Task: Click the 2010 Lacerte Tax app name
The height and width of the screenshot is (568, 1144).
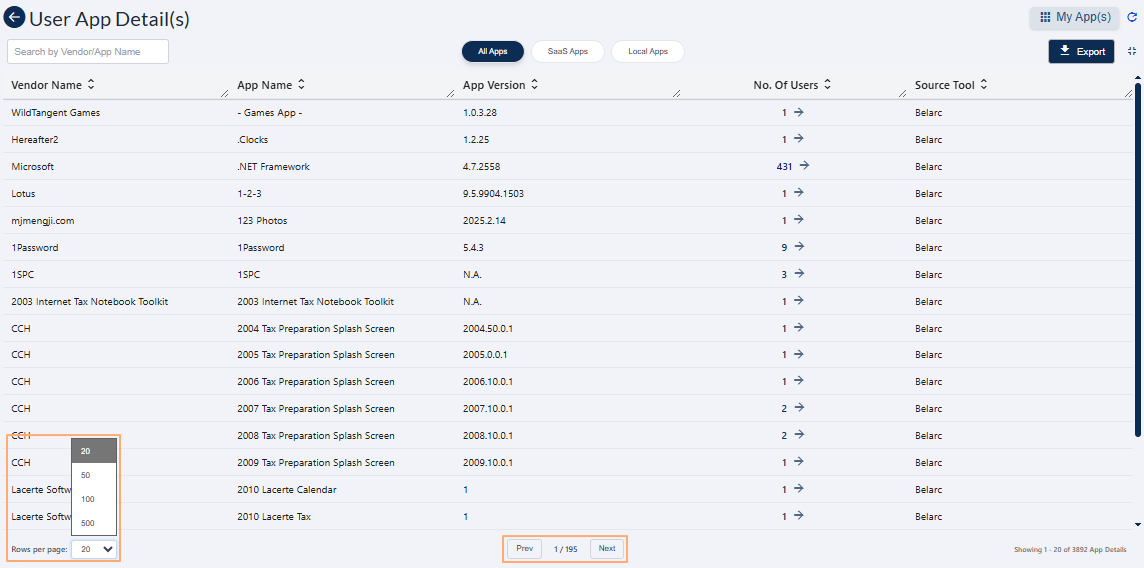Action: pyautogui.click(x=274, y=516)
